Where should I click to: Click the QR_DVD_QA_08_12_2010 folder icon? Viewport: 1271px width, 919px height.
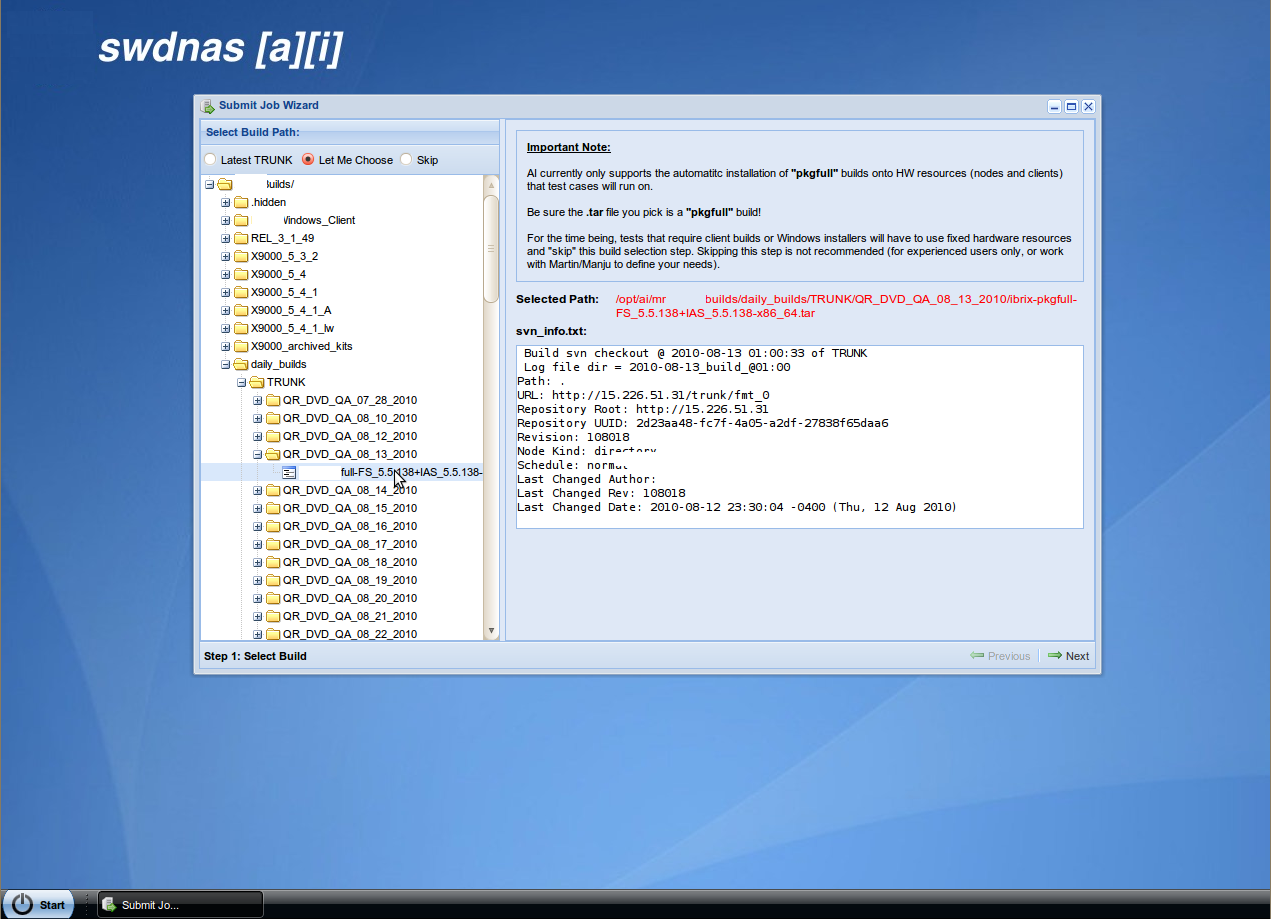pyautogui.click(x=273, y=436)
